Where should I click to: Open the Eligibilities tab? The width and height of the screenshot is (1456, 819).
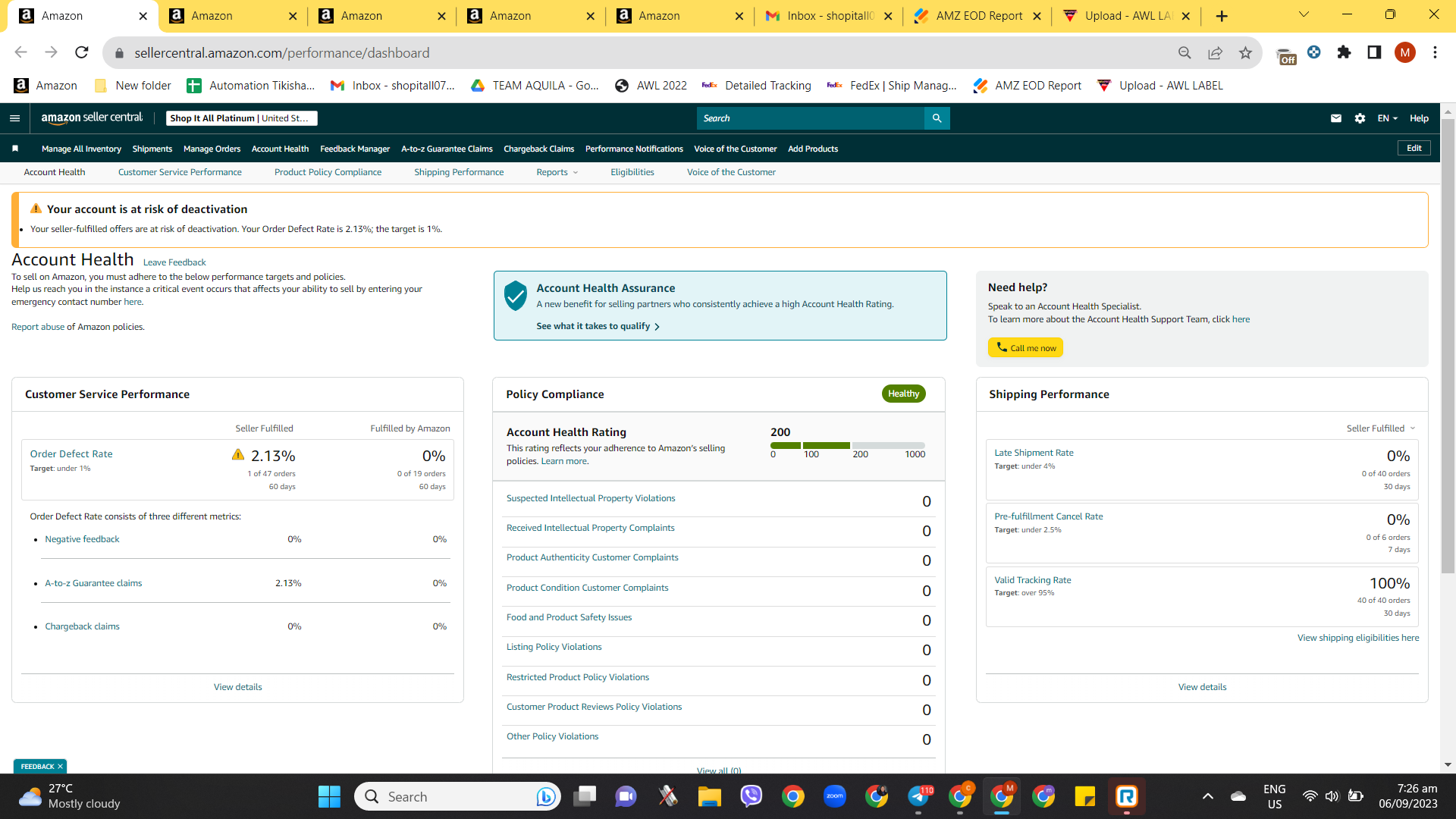pos(632,172)
